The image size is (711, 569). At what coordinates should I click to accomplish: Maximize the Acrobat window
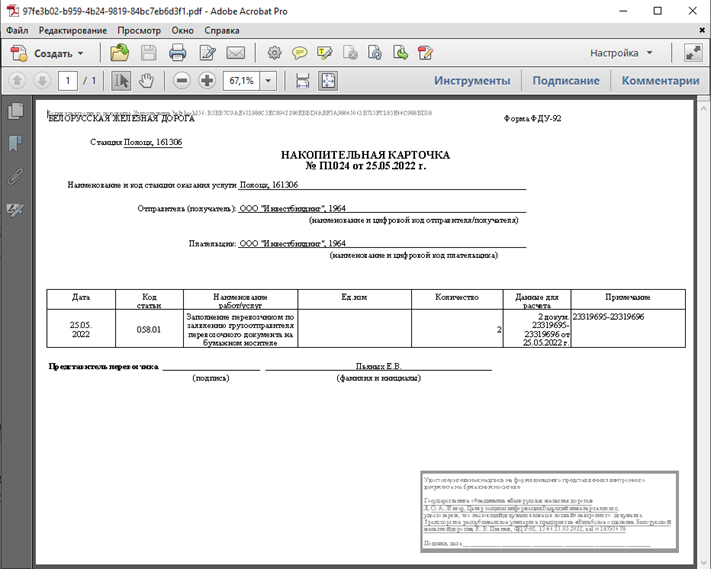[x=657, y=11]
